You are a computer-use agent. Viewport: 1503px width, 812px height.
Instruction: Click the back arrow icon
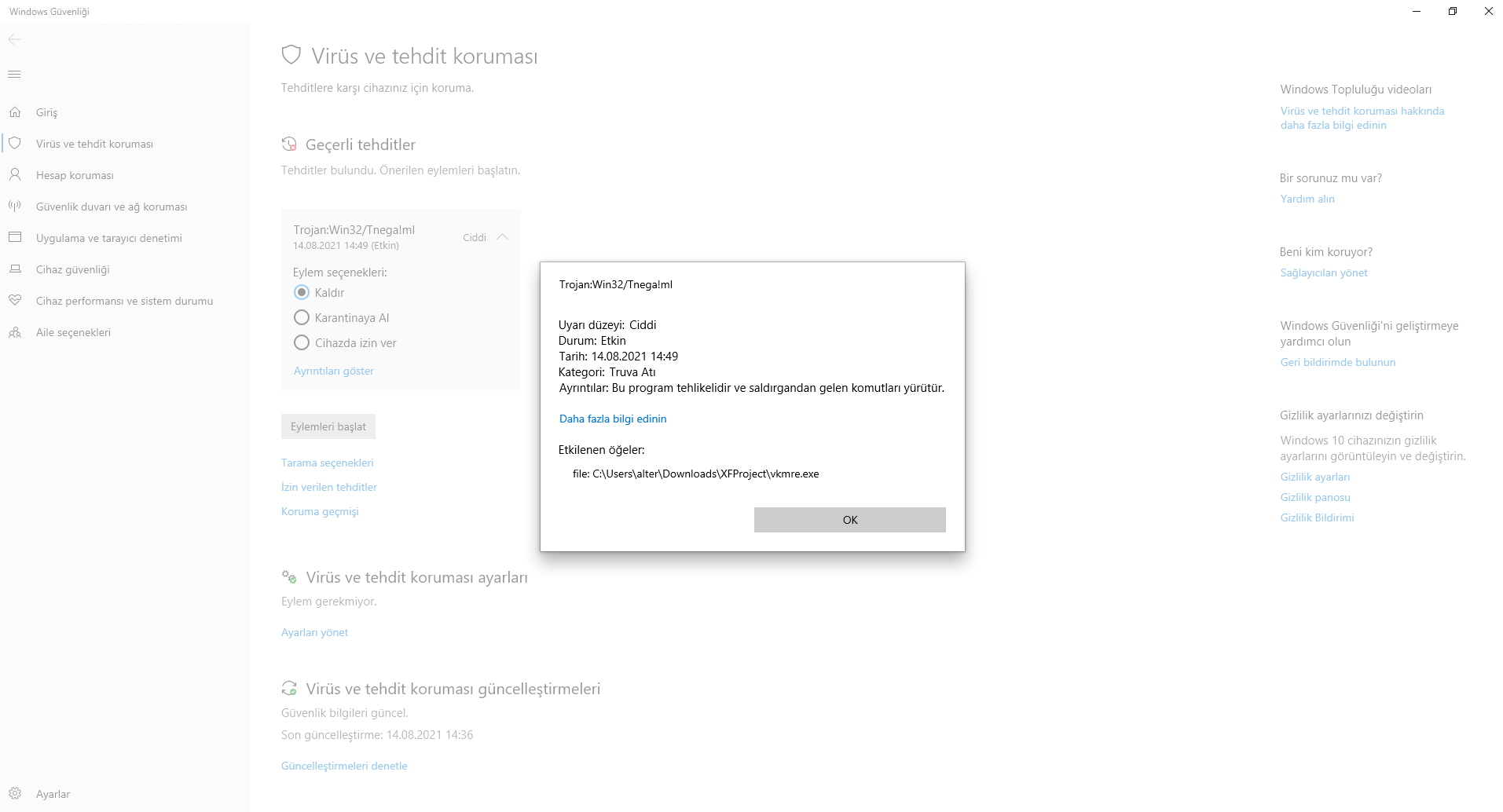coord(14,39)
